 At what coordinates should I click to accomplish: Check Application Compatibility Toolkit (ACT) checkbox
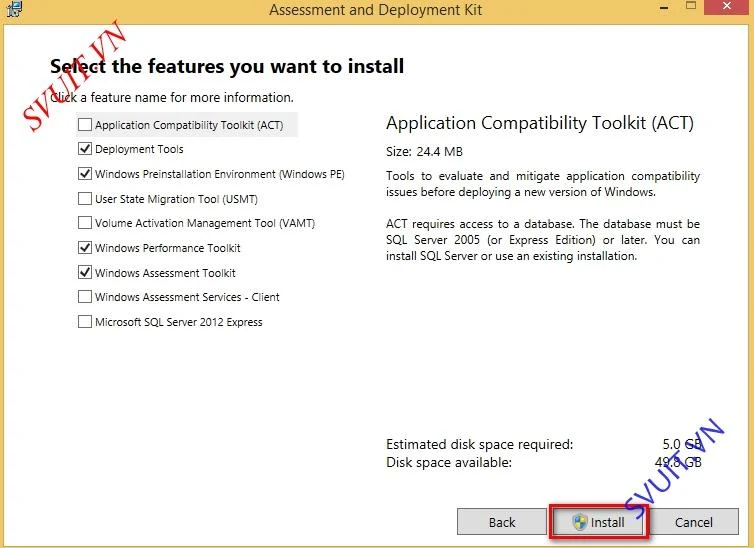pos(85,125)
